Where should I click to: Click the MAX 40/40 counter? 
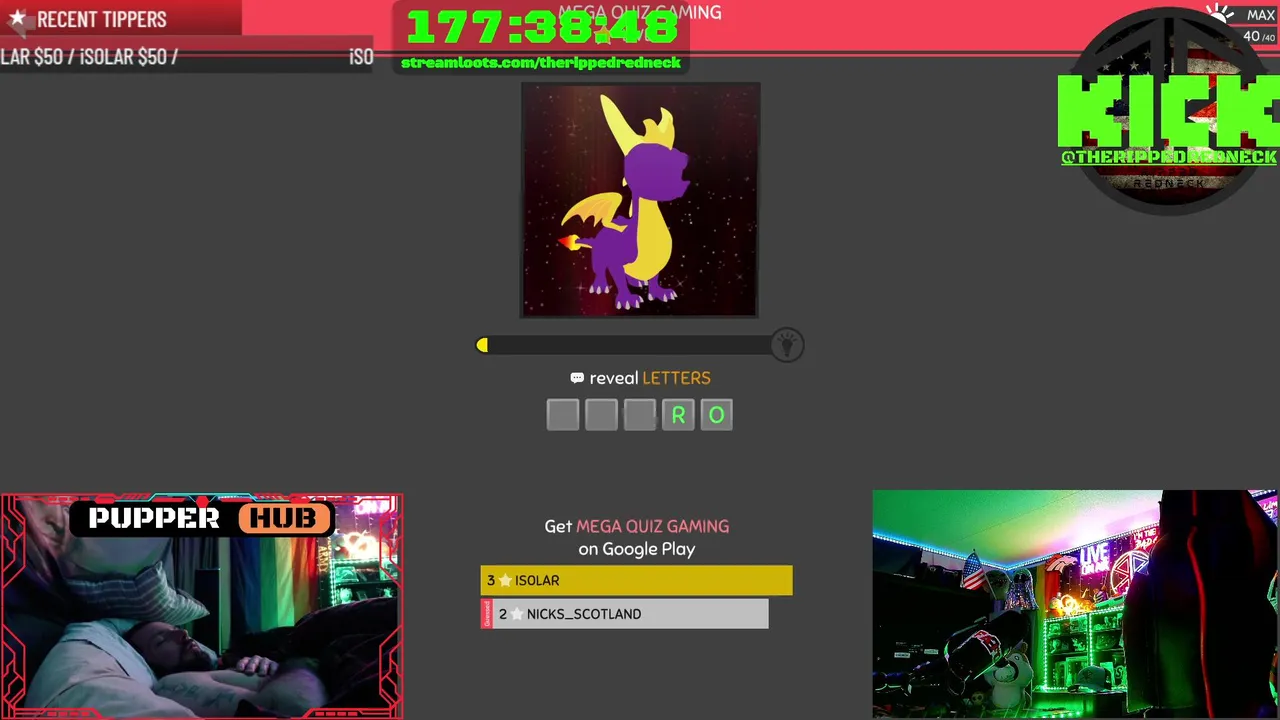(x=1259, y=26)
